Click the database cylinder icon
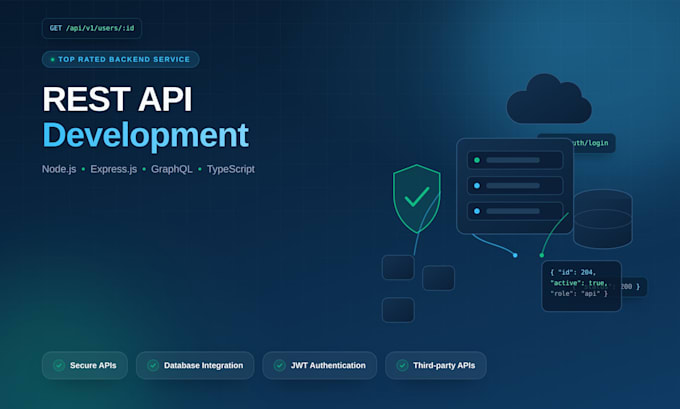680x409 pixels. coord(603,219)
